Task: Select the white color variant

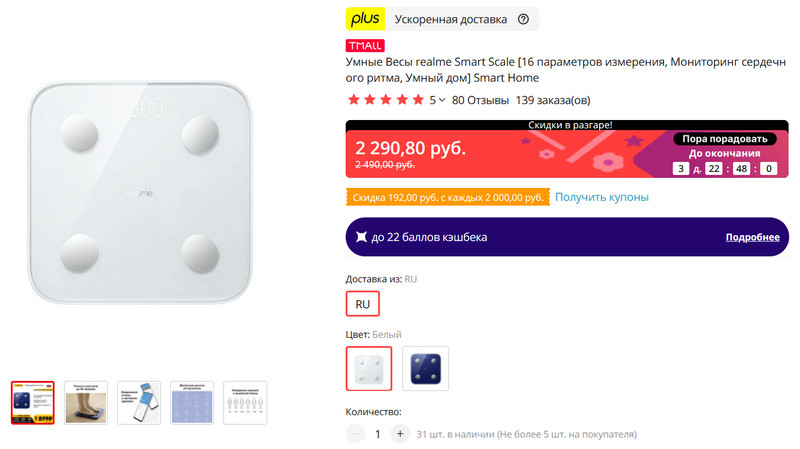Action: [369, 368]
